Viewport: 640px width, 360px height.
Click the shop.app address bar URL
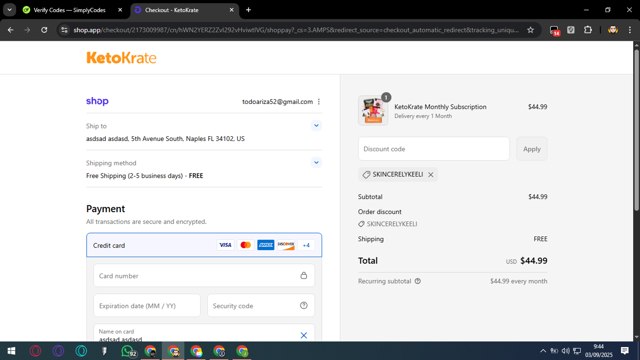pos(296,30)
